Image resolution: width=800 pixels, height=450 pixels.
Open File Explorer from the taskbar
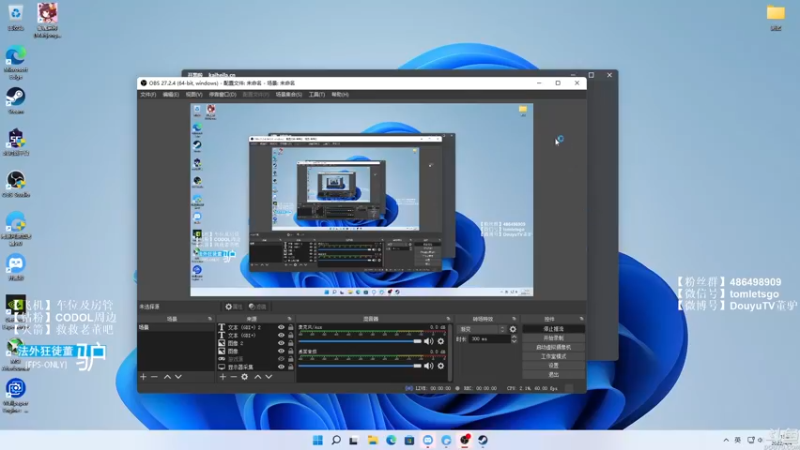[372, 440]
